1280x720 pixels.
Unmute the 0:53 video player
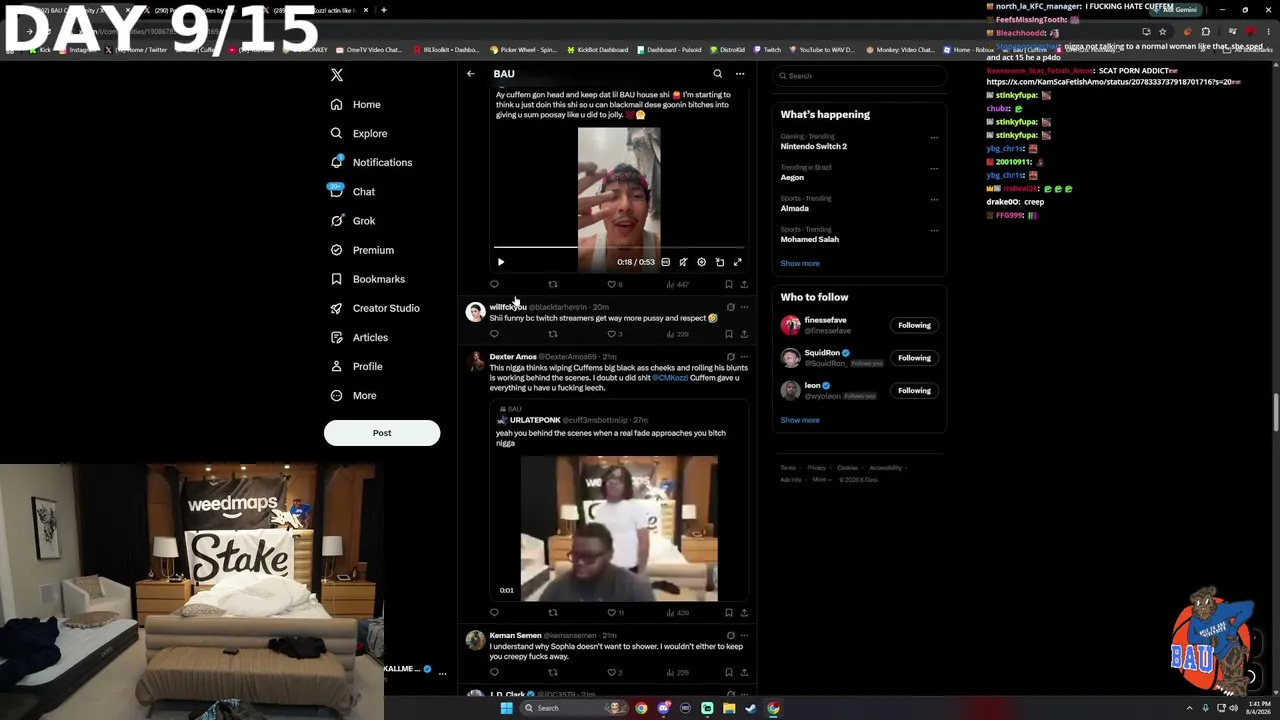pyautogui.click(x=683, y=262)
